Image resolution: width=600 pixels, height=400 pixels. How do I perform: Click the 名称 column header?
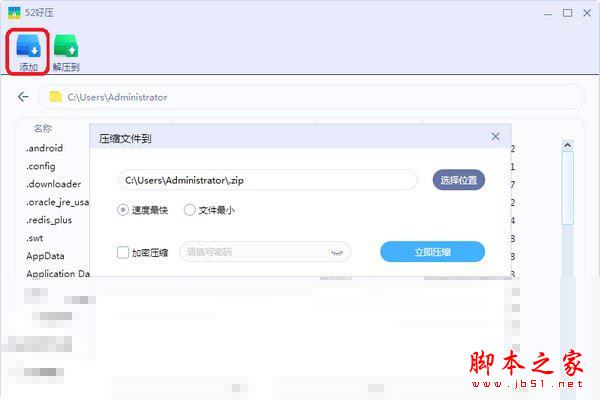click(x=43, y=128)
